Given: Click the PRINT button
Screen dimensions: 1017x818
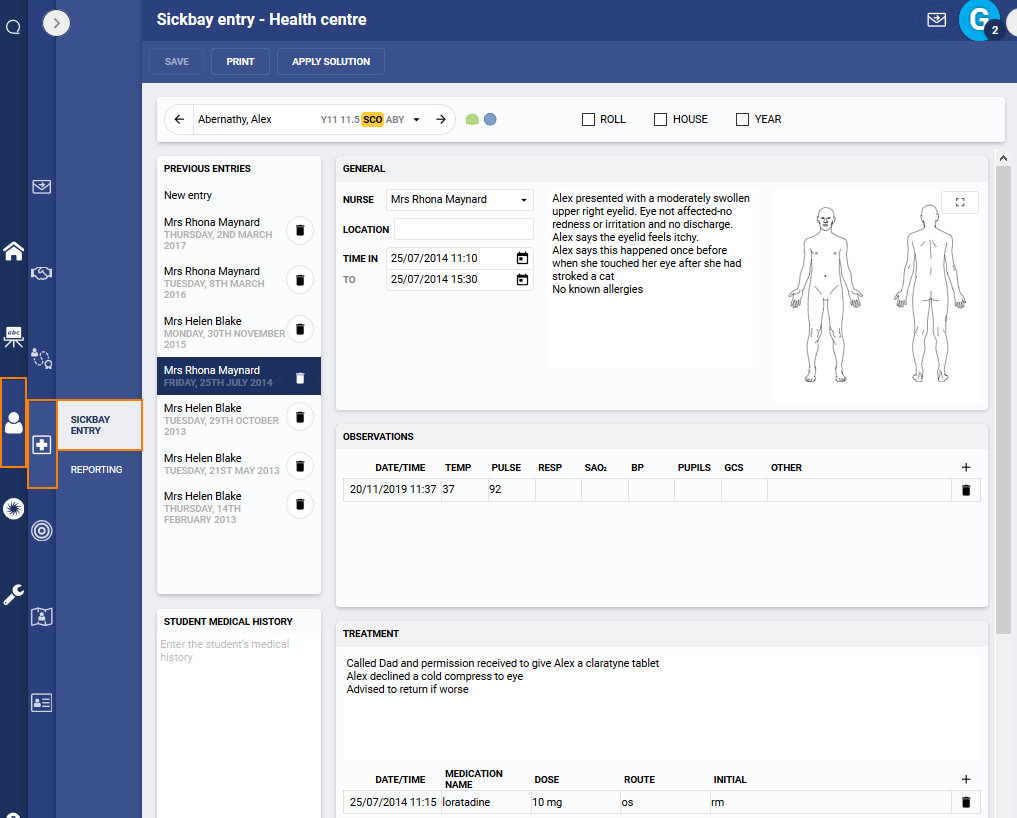Looking at the screenshot, I should [240, 61].
